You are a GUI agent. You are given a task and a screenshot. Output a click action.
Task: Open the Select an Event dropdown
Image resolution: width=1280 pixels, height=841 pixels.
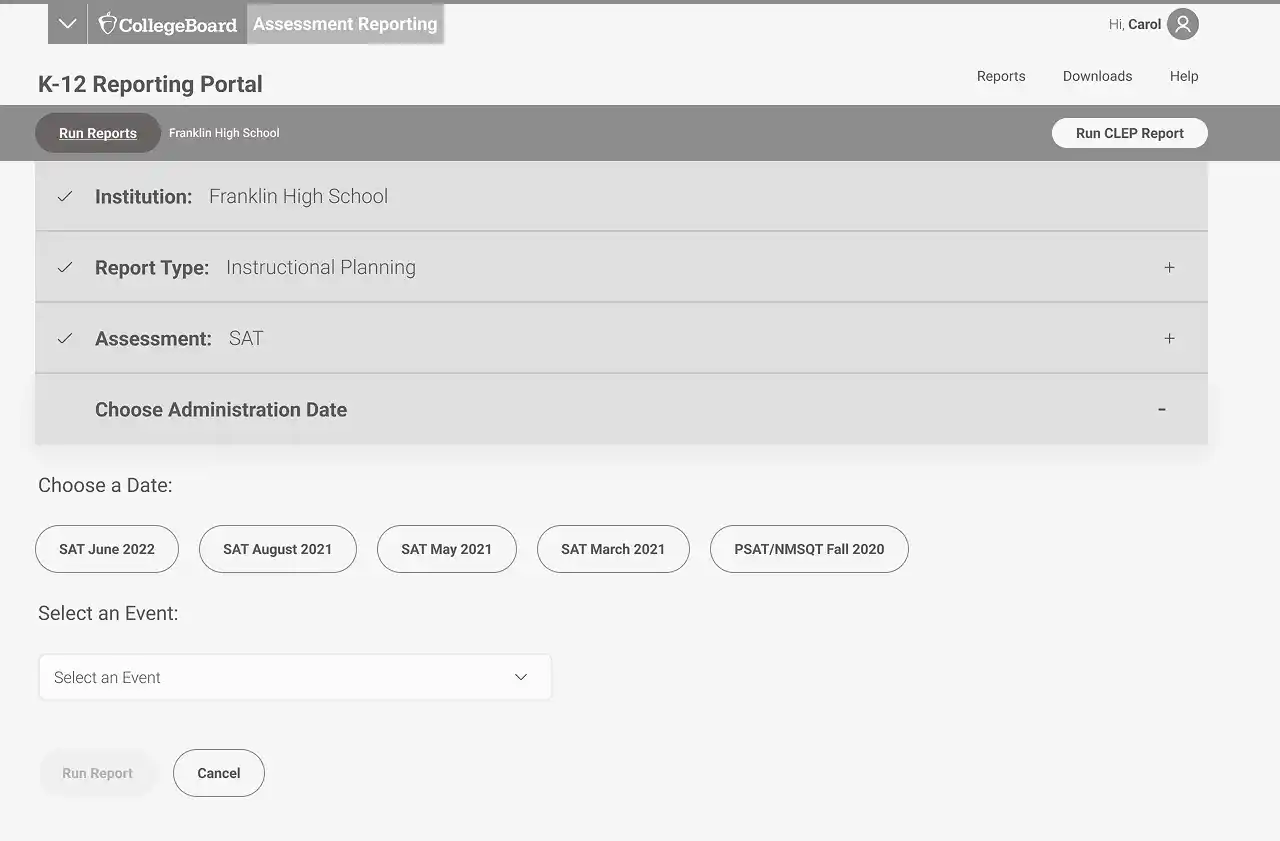pos(295,677)
